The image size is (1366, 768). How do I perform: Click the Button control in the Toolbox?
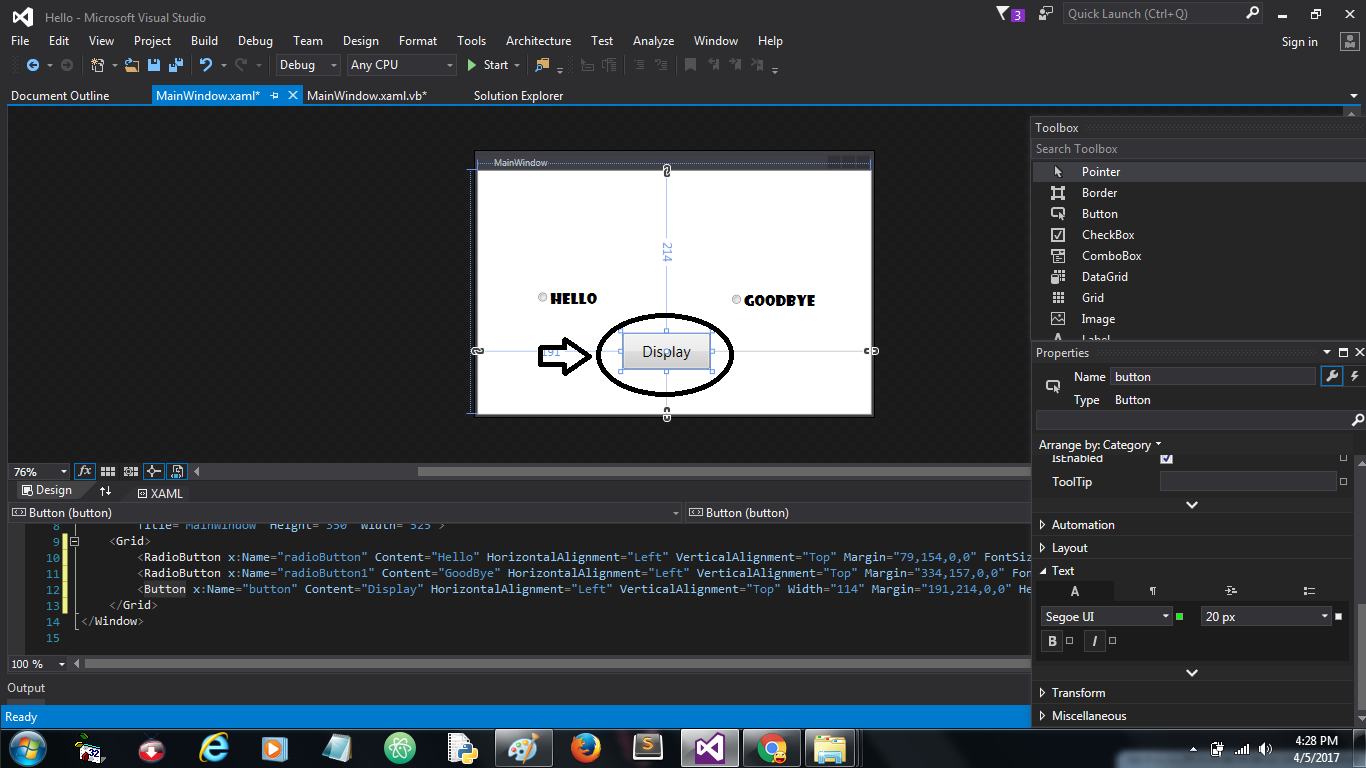pyautogui.click(x=1099, y=213)
